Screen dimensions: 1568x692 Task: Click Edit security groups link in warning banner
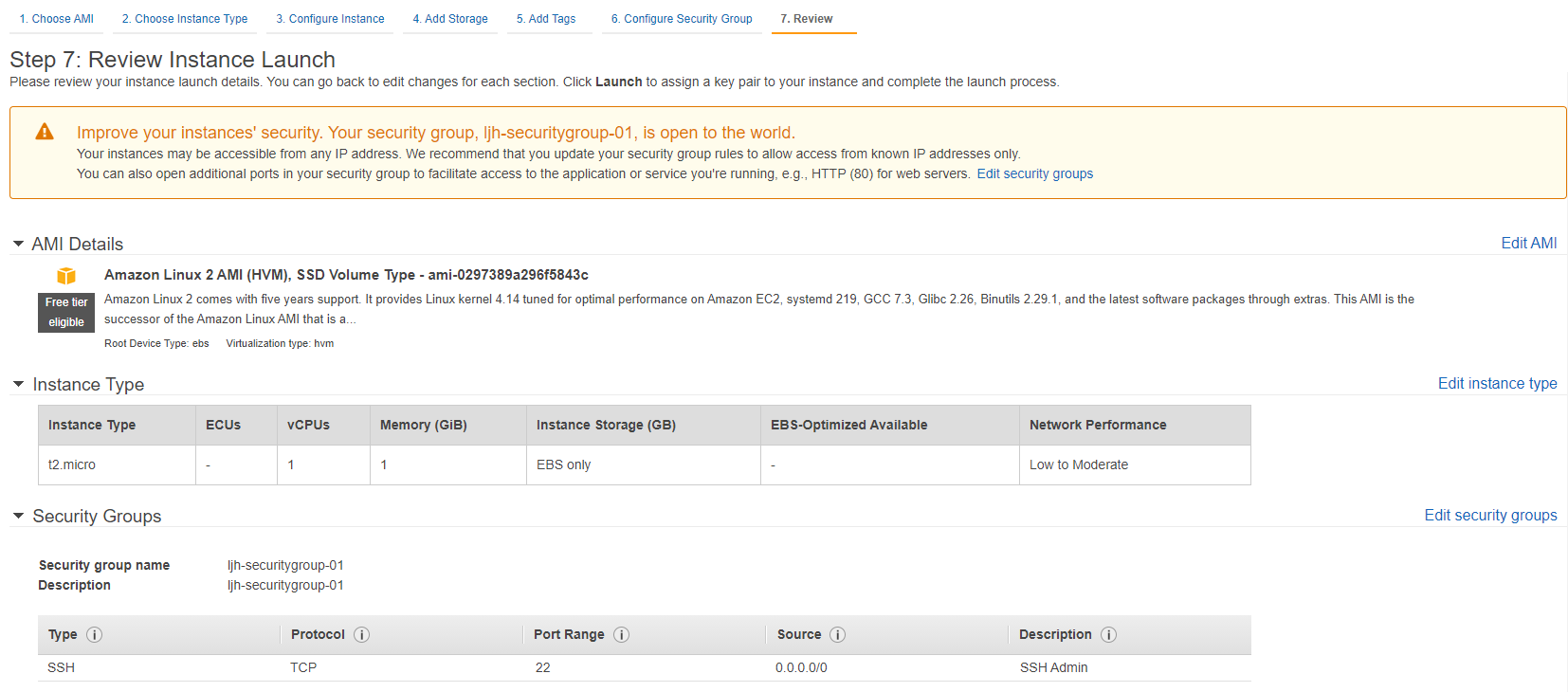point(1035,173)
